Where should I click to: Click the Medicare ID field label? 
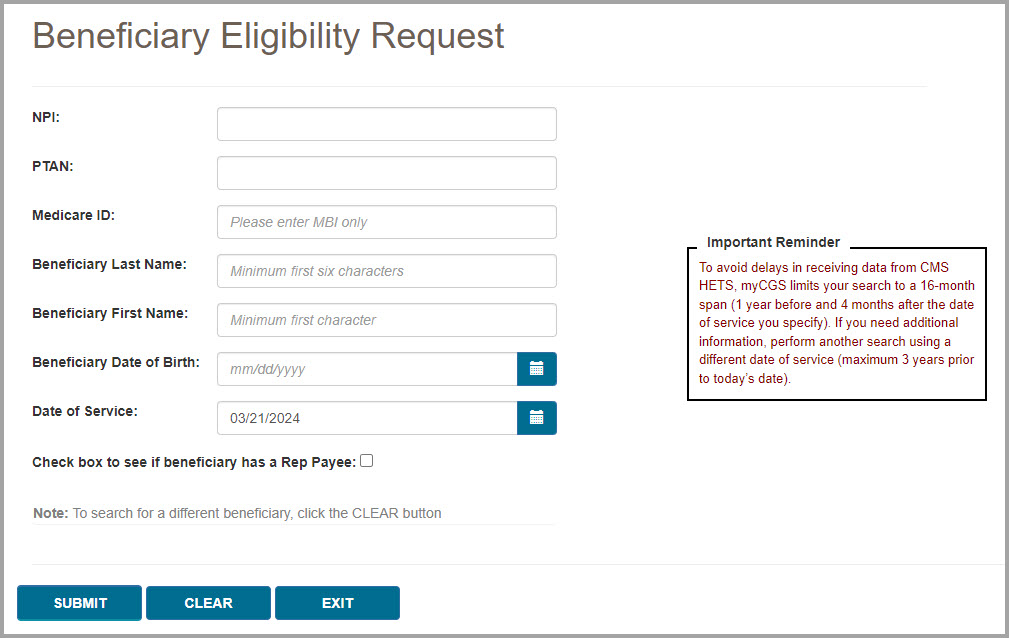tap(73, 214)
